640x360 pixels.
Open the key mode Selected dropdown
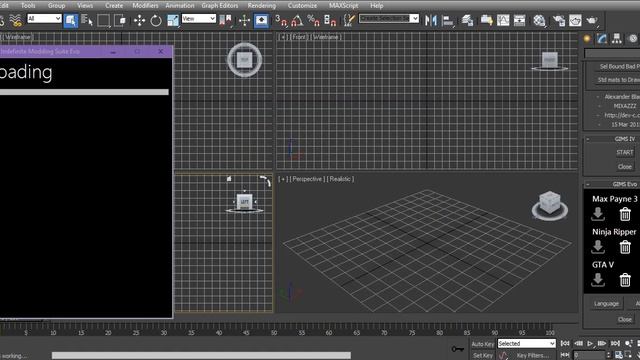pos(527,344)
